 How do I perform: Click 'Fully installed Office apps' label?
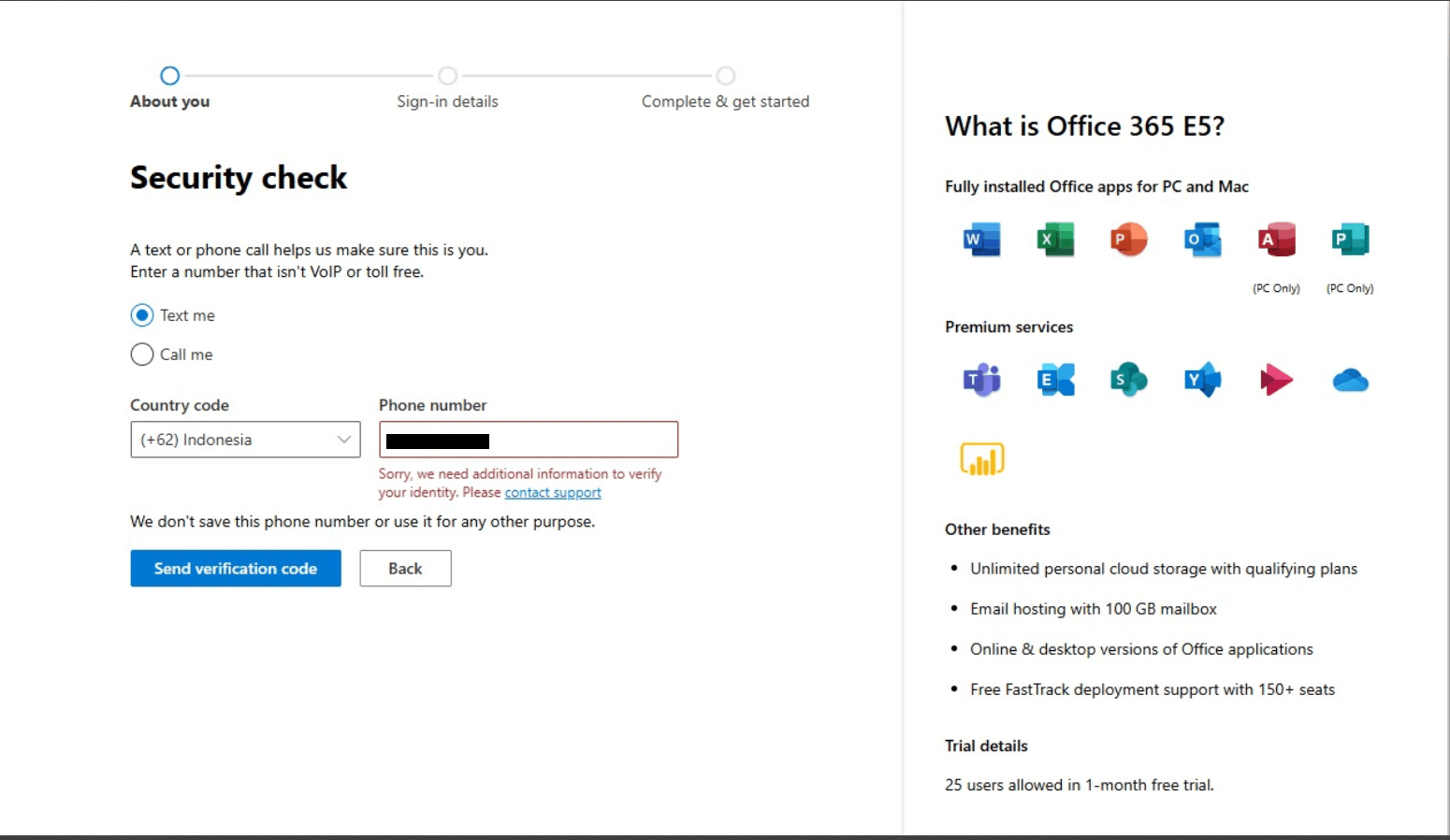click(x=1096, y=187)
